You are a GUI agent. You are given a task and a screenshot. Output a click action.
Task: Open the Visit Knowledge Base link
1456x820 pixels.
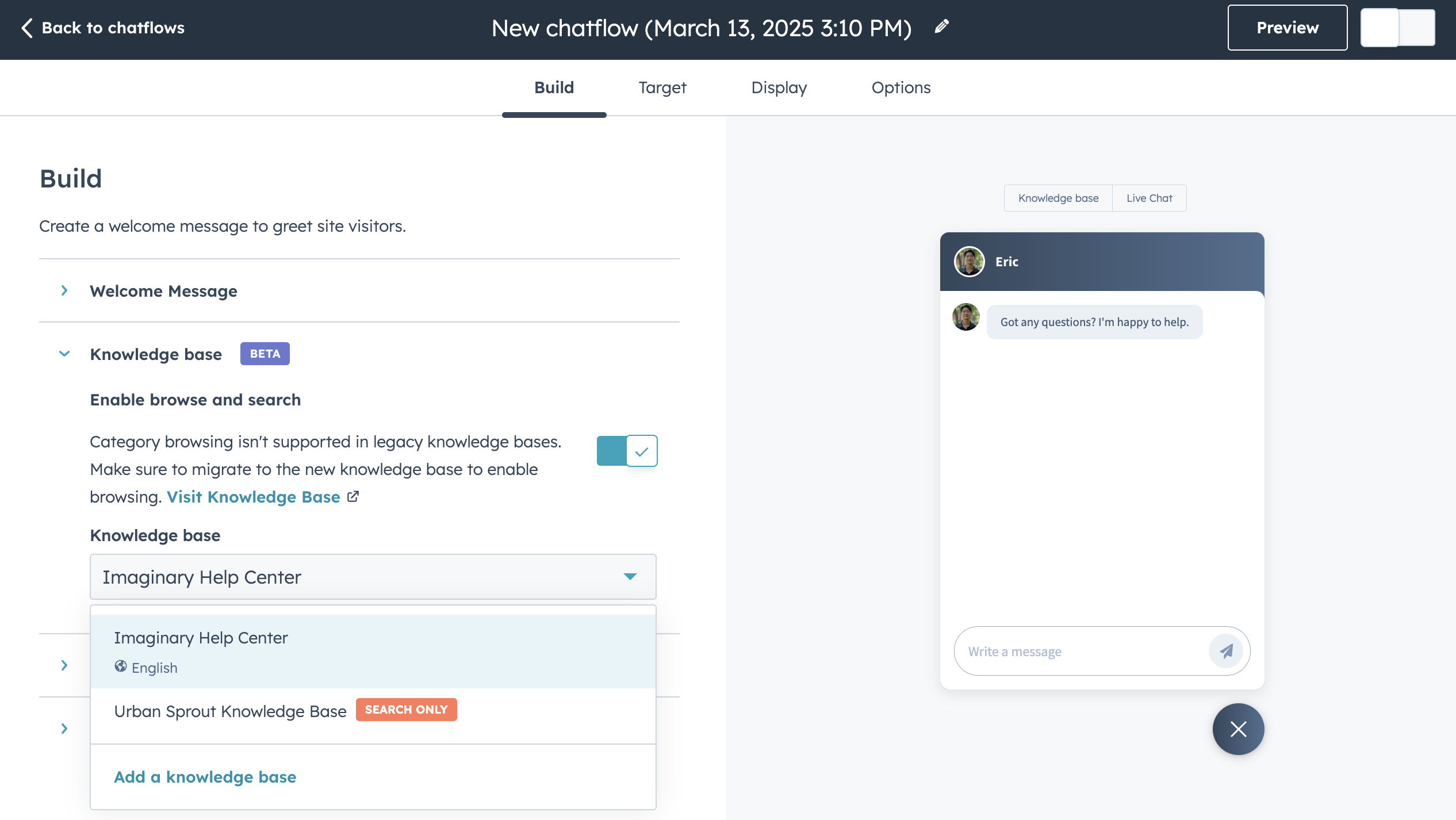pos(254,497)
